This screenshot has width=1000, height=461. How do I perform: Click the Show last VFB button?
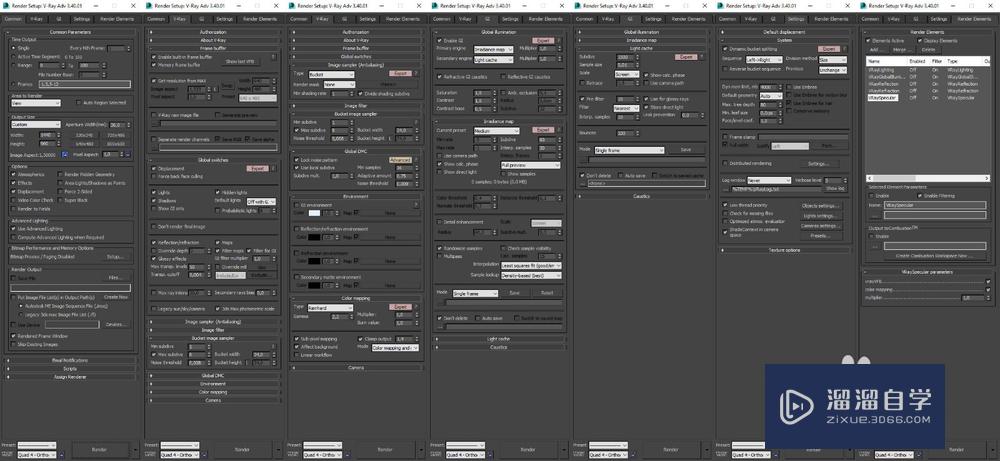click(240, 61)
